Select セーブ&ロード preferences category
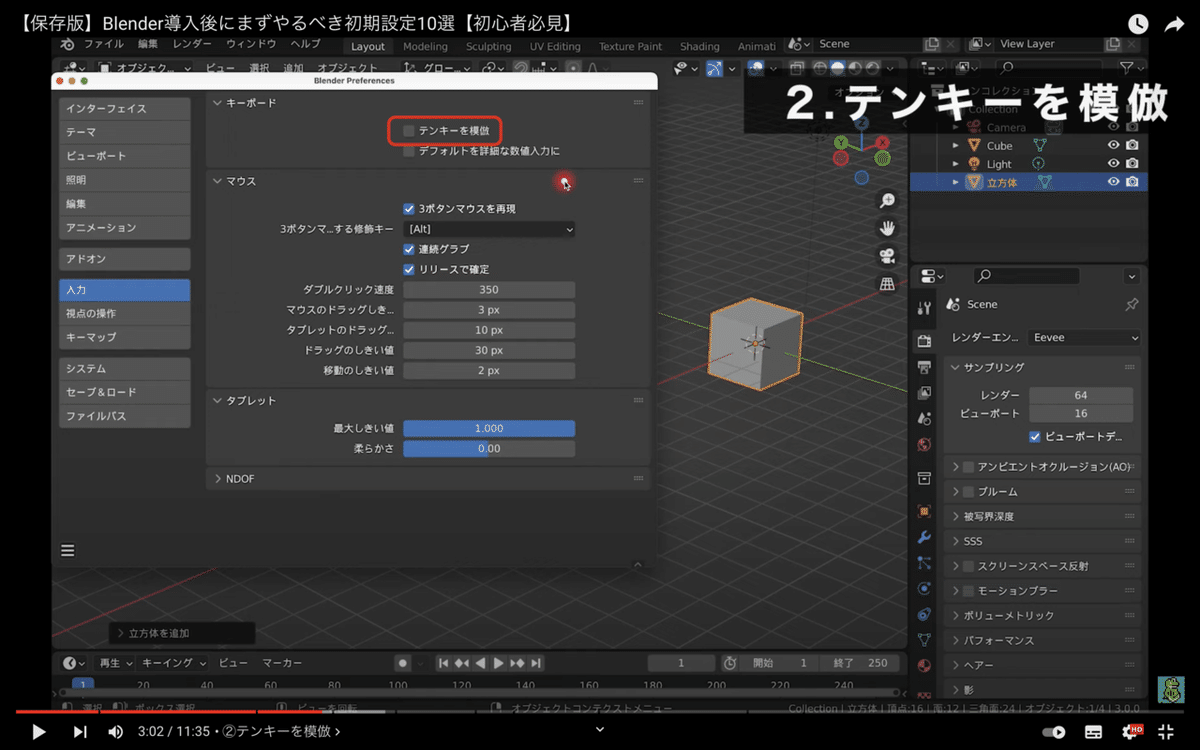Viewport: 1200px width, 750px height. click(124, 392)
